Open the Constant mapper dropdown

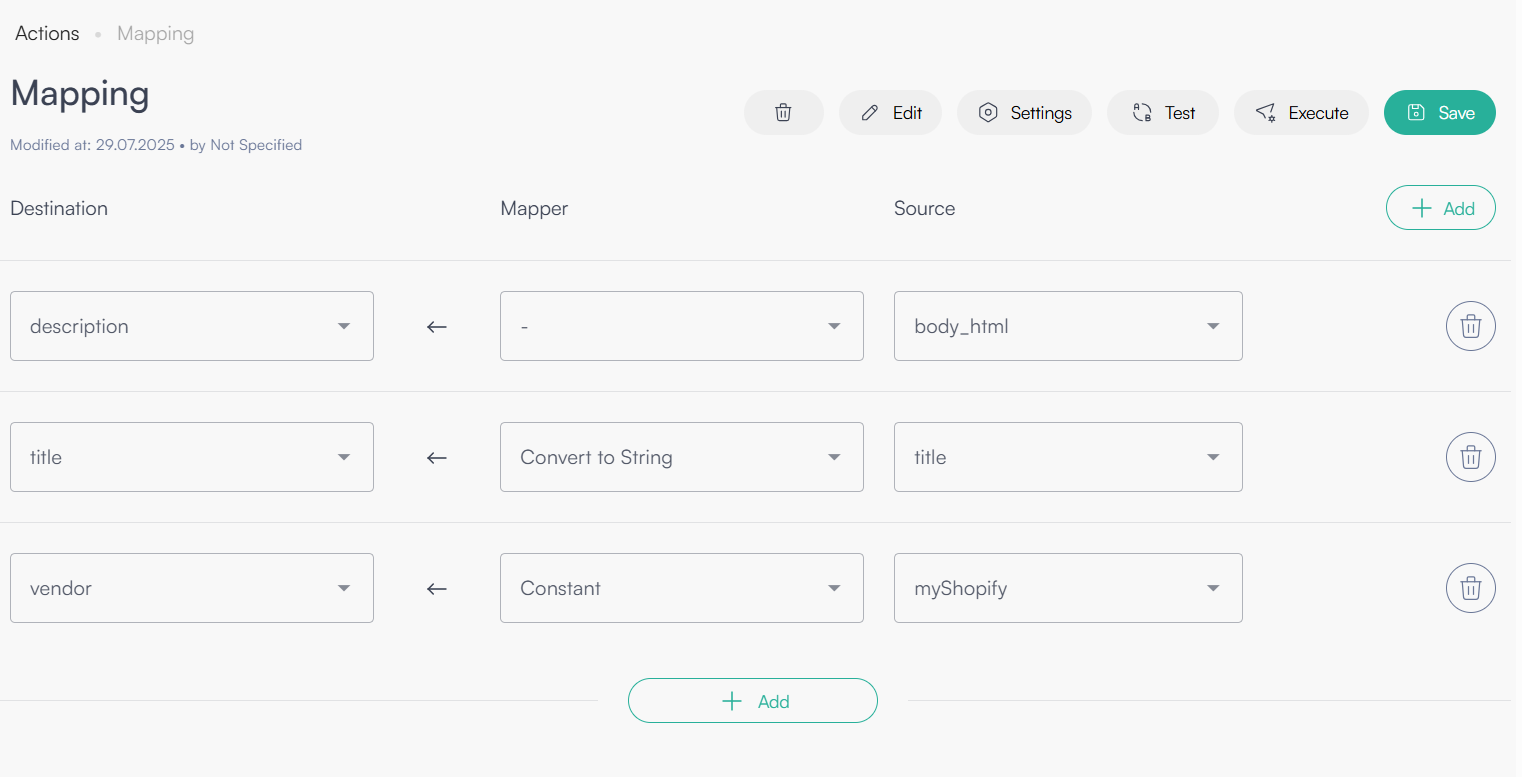pyautogui.click(x=681, y=588)
